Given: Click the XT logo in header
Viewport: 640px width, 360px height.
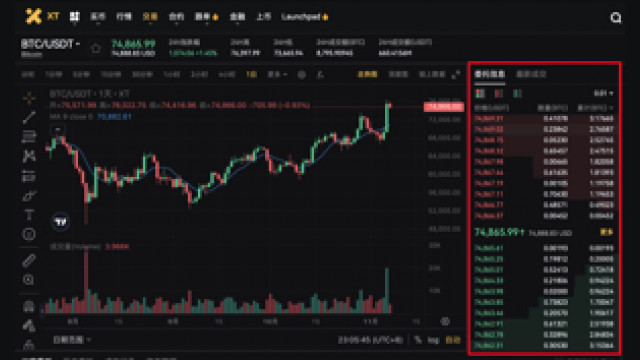Looking at the screenshot, I should click(x=42, y=16).
